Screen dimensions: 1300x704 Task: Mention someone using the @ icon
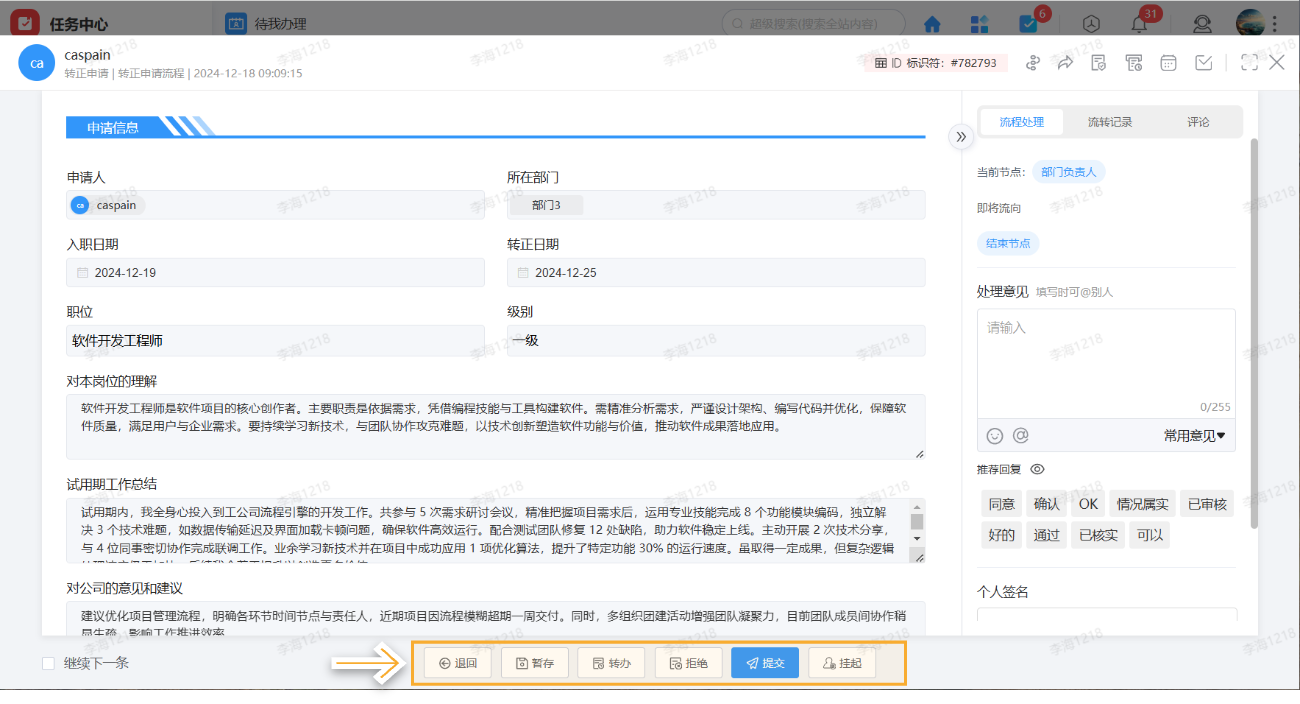tap(1019, 435)
